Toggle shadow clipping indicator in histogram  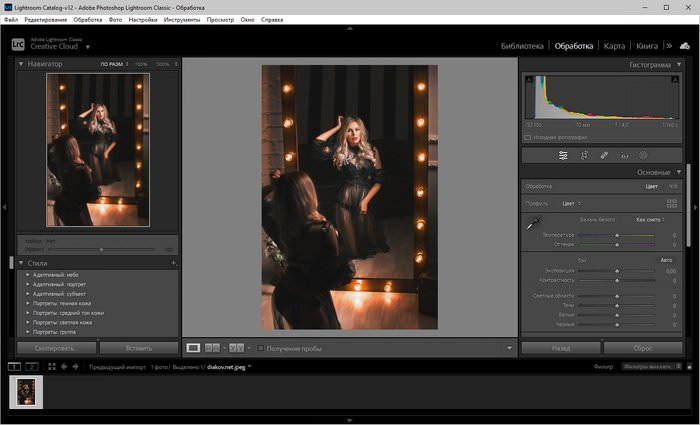pos(529,79)
